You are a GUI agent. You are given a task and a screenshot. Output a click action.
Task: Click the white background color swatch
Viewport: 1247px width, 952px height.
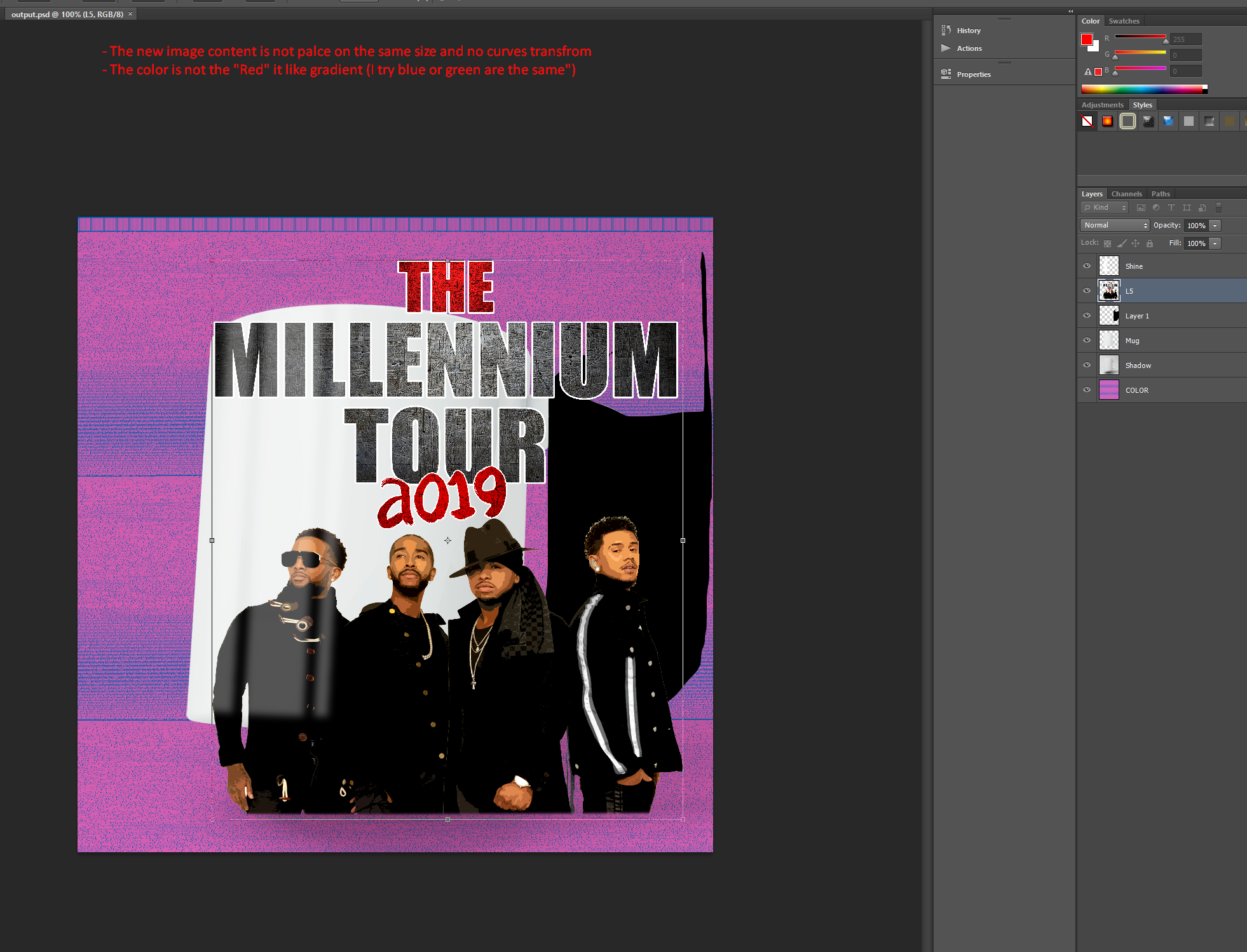(1095, 48)
